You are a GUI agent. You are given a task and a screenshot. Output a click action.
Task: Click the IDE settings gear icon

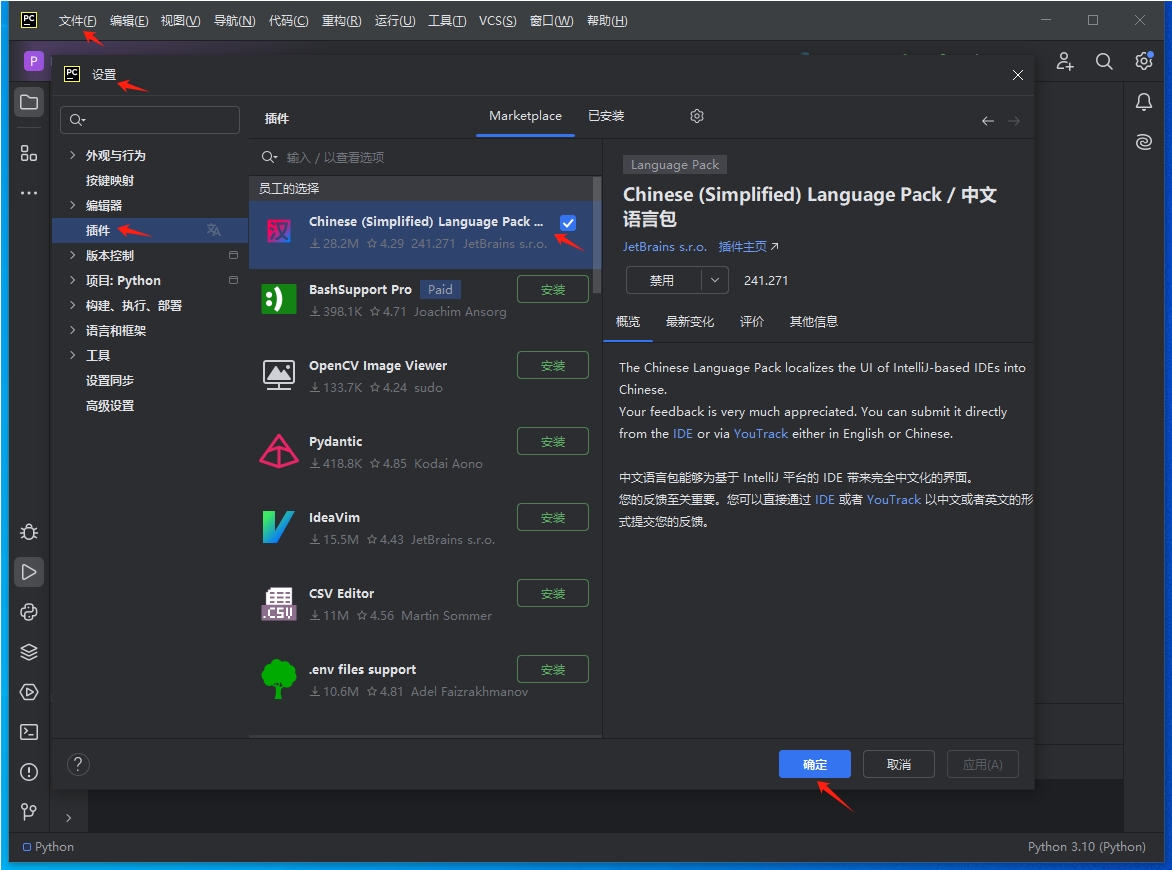point(1144,61)
